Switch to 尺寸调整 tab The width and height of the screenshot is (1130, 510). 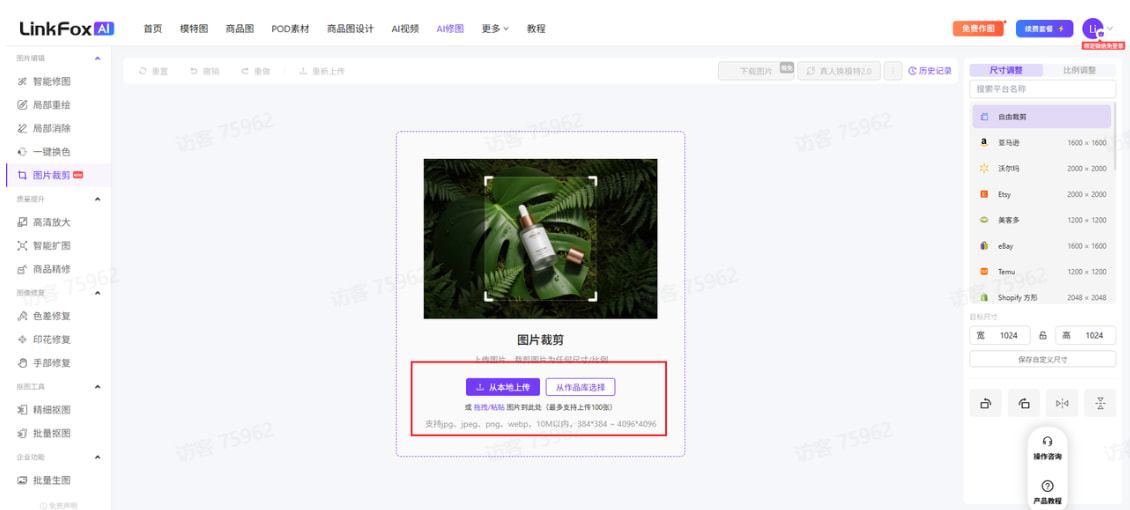1005,71
